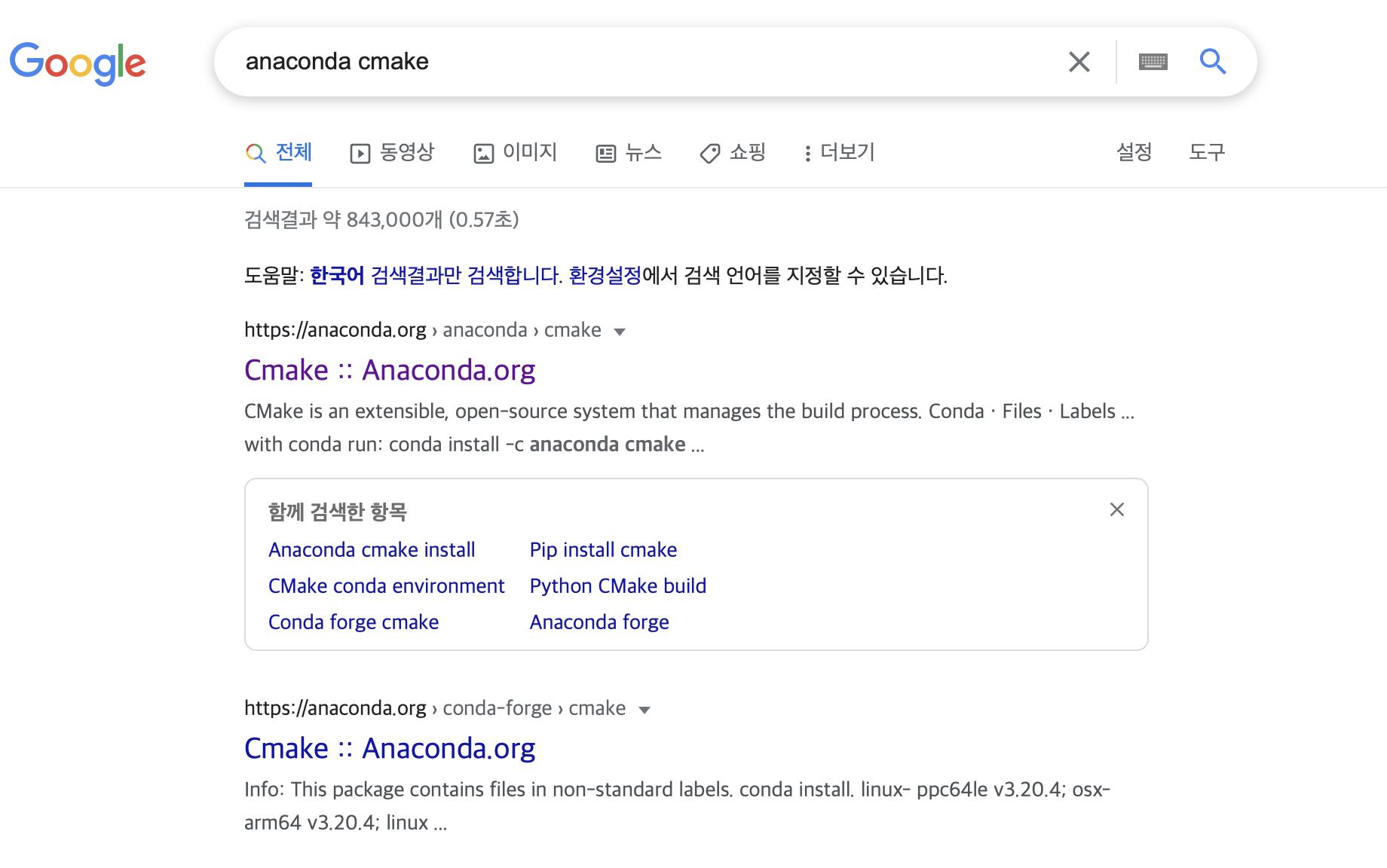The width and height of the screenshot is (1387, 868).
Task: Click 'Python CMake build' suggestion
Action: tap(618, 586)
